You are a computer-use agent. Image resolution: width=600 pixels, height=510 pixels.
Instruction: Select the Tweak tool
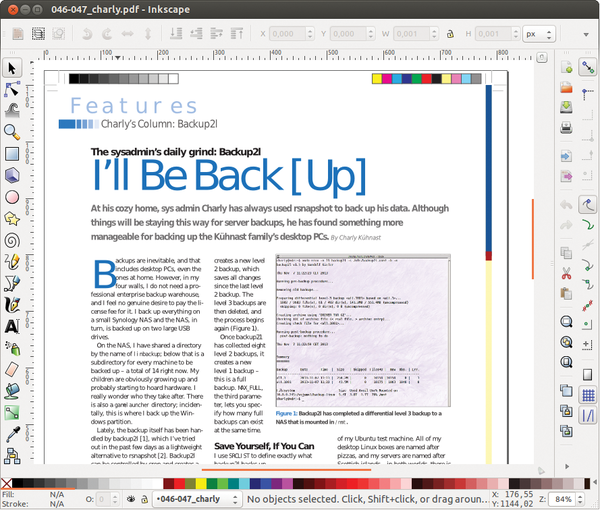pos(12,111)
